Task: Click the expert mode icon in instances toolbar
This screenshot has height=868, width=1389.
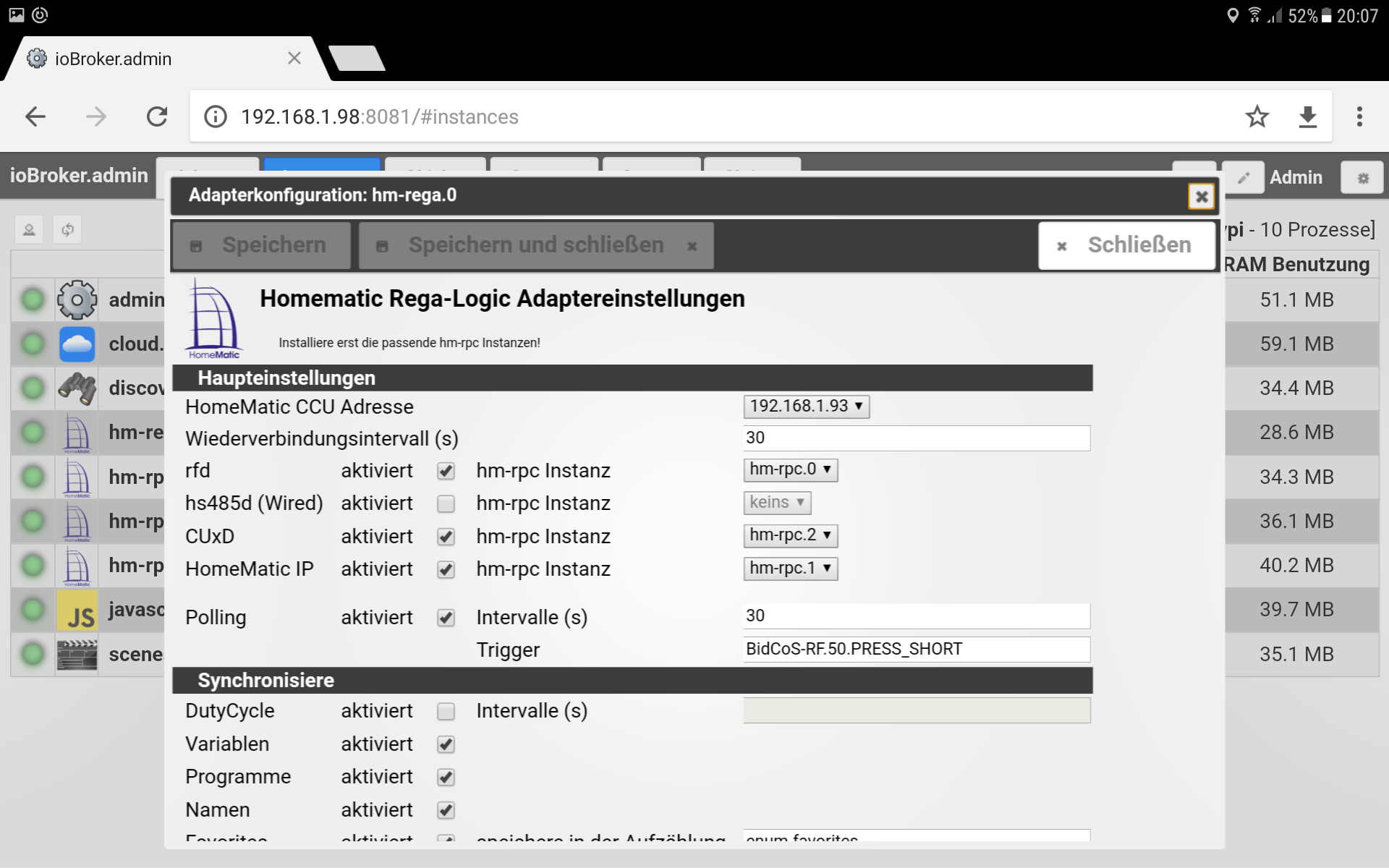Action: pos(29,230)
